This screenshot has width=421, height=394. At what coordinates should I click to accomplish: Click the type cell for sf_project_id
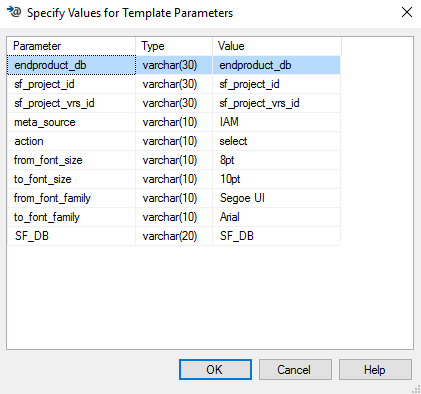point(174,84)
